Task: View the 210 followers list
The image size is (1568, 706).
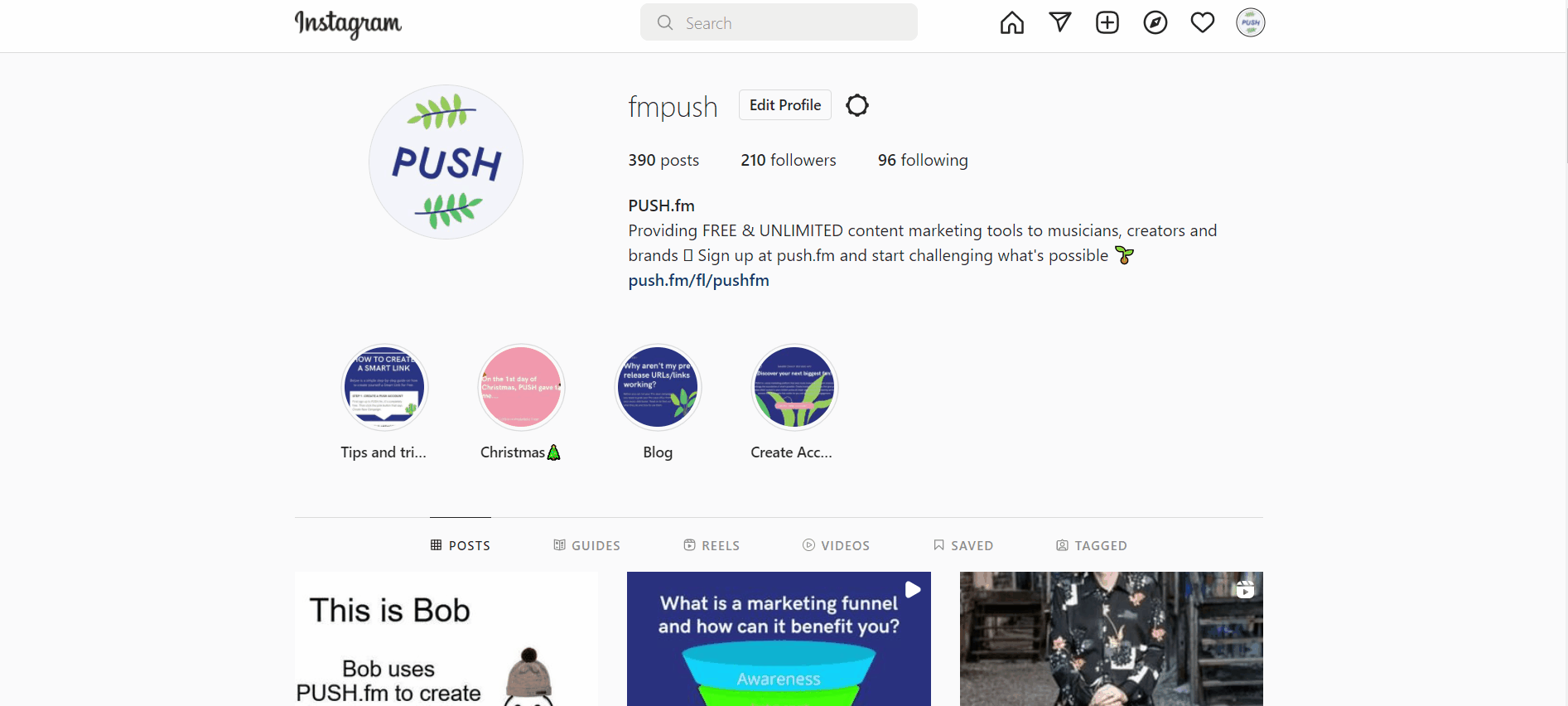Action: tap(788, 160)
